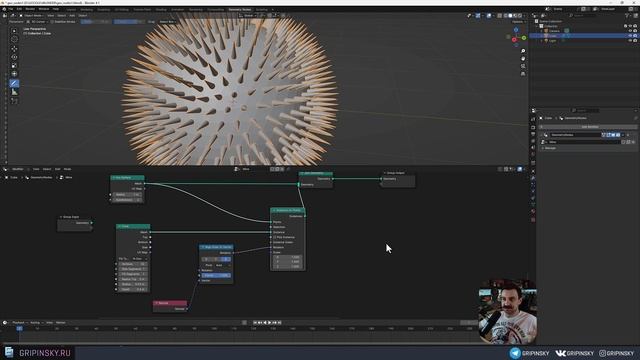The height and width of the screenshot is (360, 640).
Task: Collapse the Ico Sphere node
Action: (x=113, y=178)
